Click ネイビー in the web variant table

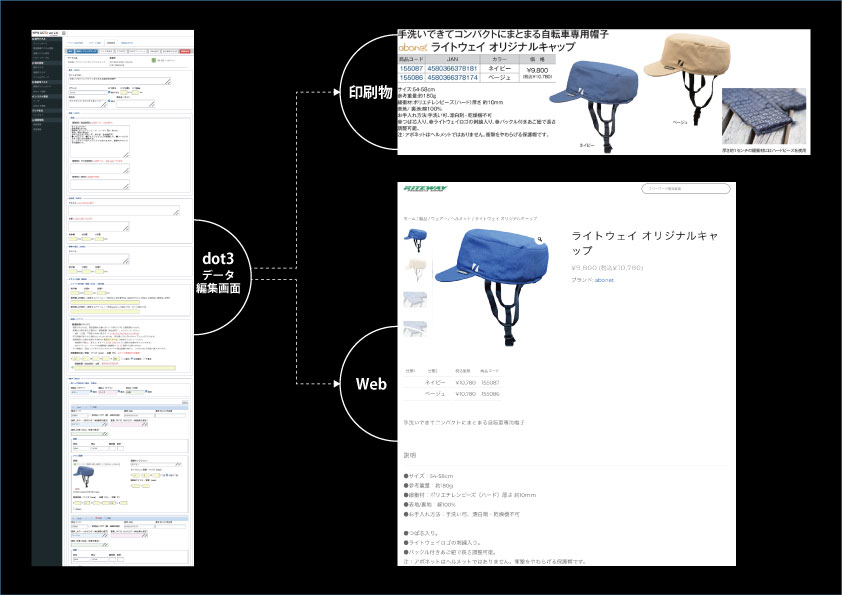(x=435, y=383)
